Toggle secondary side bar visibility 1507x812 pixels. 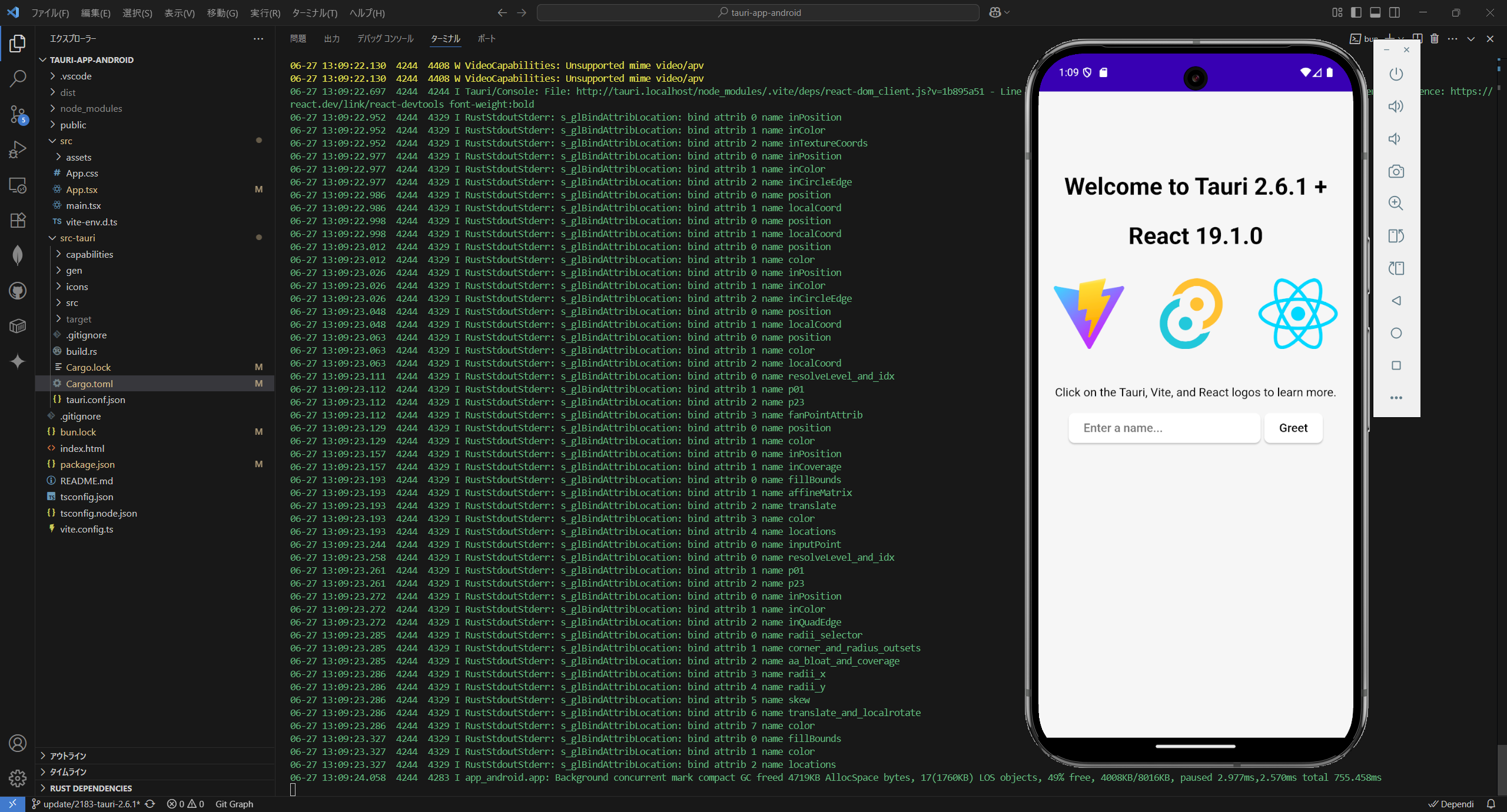[1394, 12]
